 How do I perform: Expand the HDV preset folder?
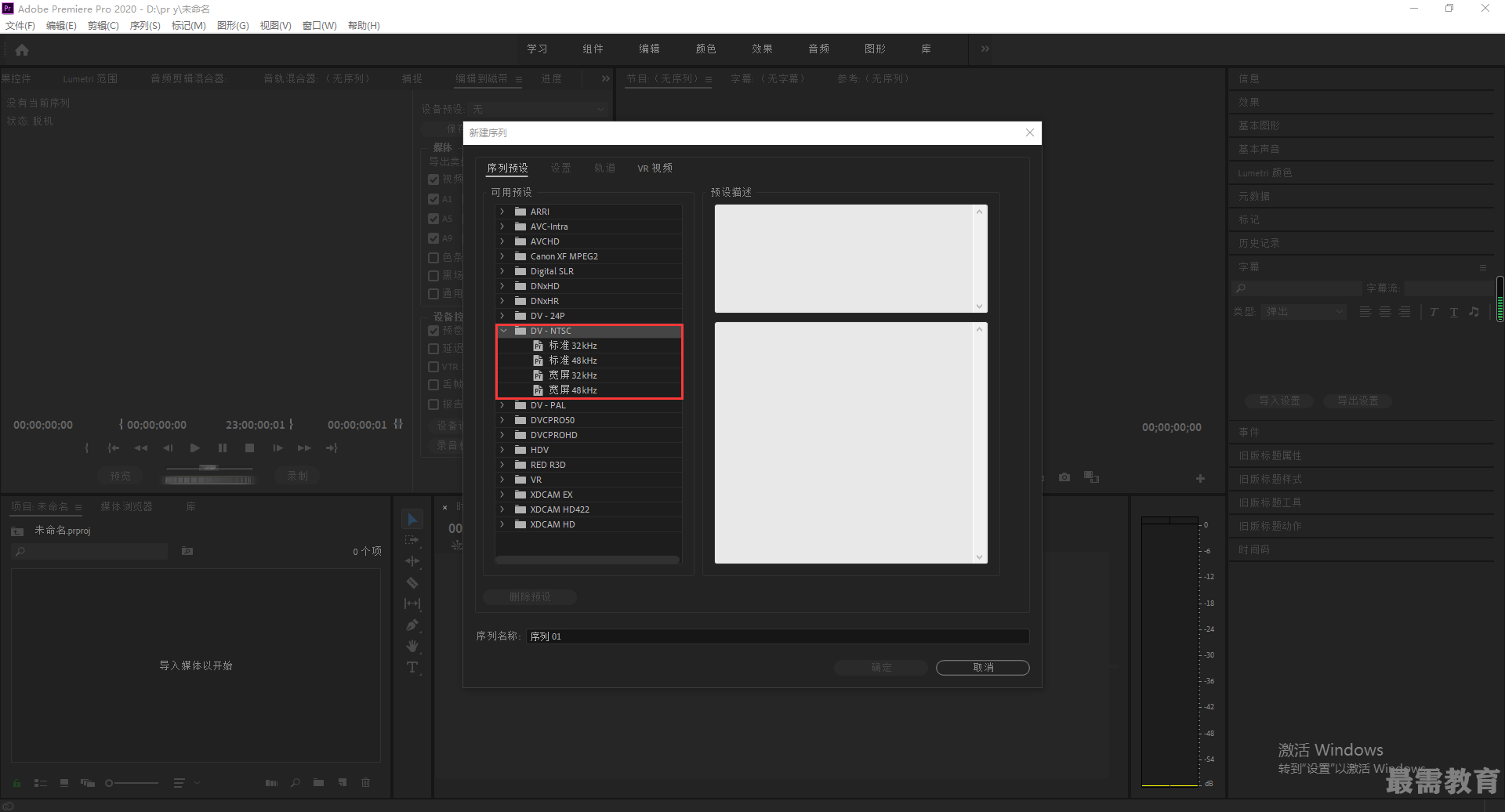pos(502,450)
